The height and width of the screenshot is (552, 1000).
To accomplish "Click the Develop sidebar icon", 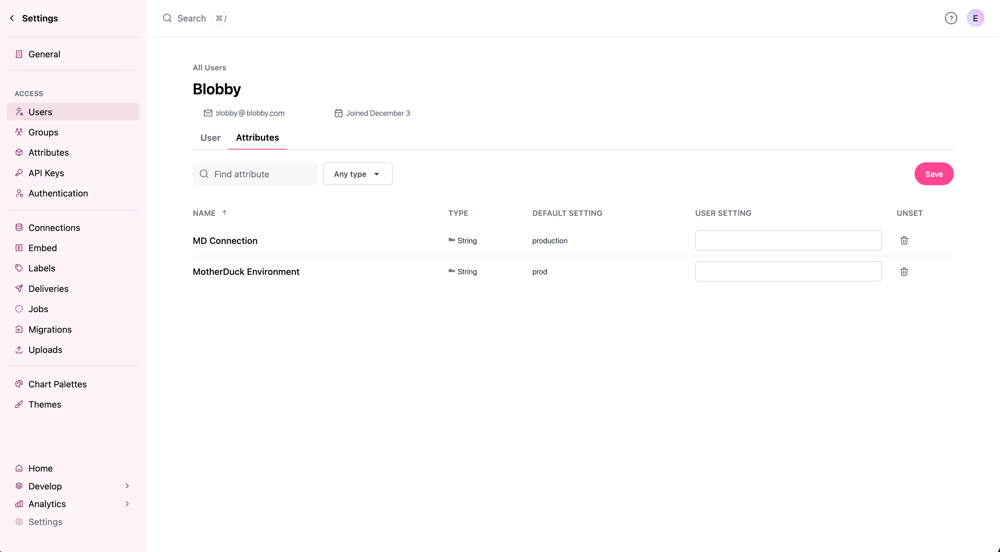I will [19, 486].
